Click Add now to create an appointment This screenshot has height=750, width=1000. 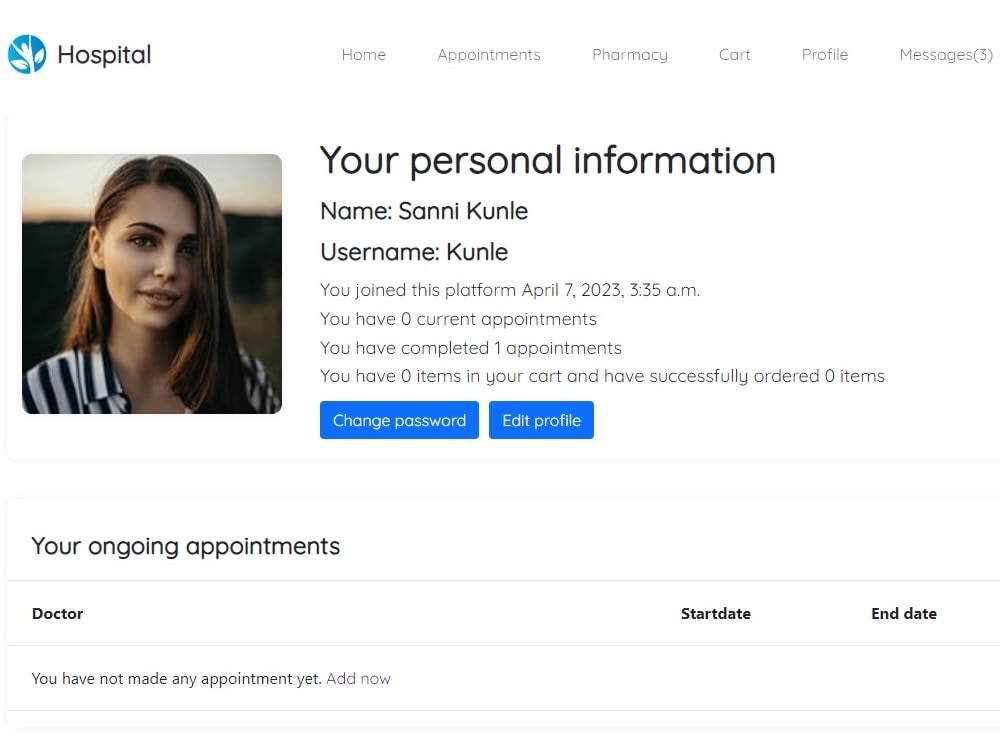click(358, 678)
